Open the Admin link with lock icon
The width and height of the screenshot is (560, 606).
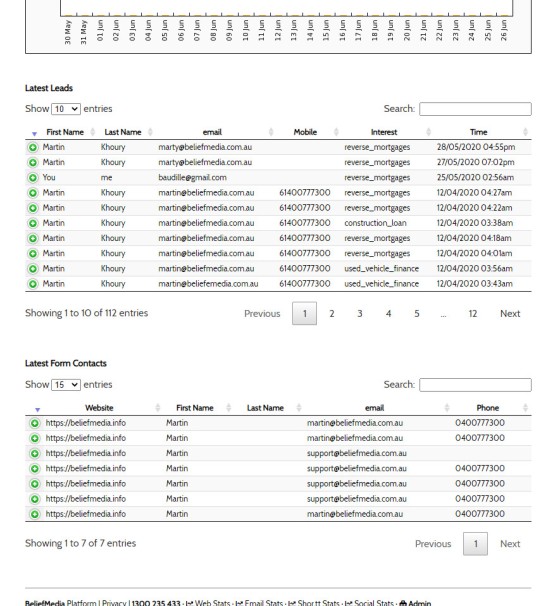point(415,603)
